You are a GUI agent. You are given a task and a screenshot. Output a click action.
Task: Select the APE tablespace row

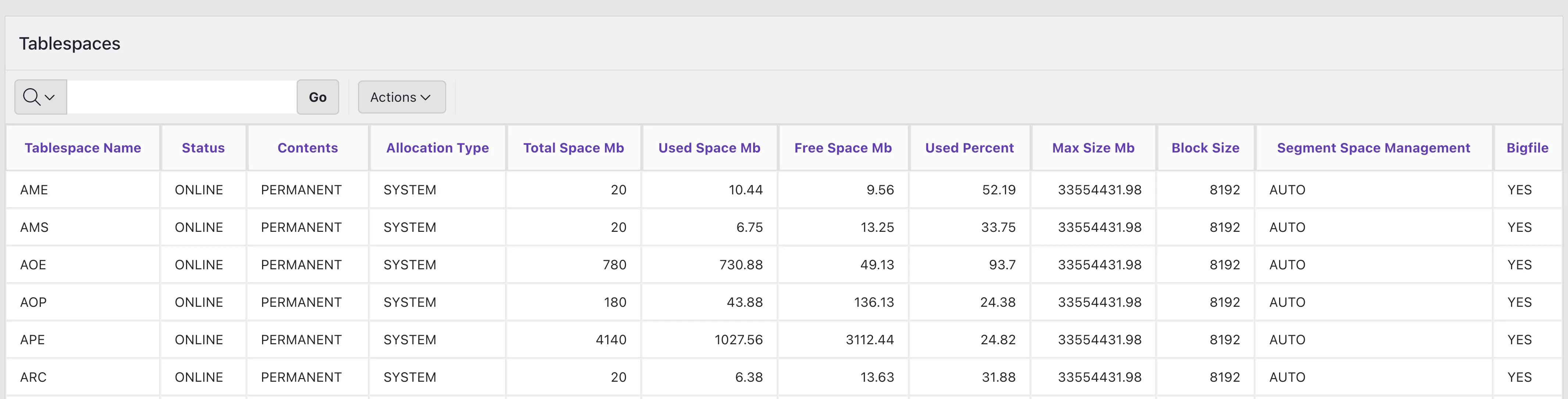point(32,339)
